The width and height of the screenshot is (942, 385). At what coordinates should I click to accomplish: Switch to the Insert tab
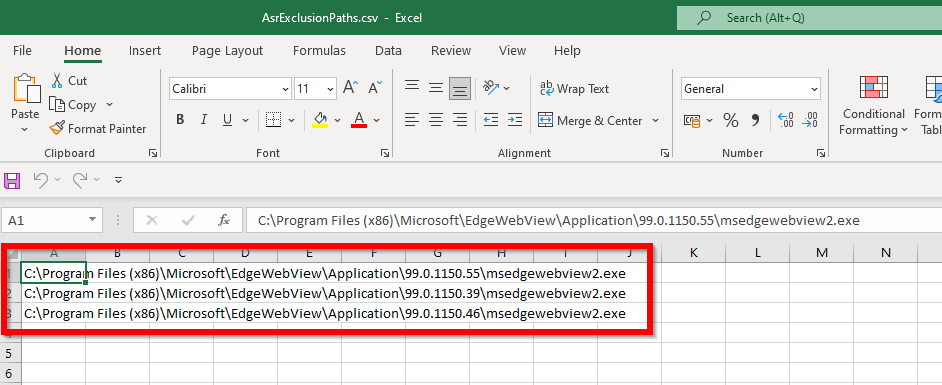point(145,50)
